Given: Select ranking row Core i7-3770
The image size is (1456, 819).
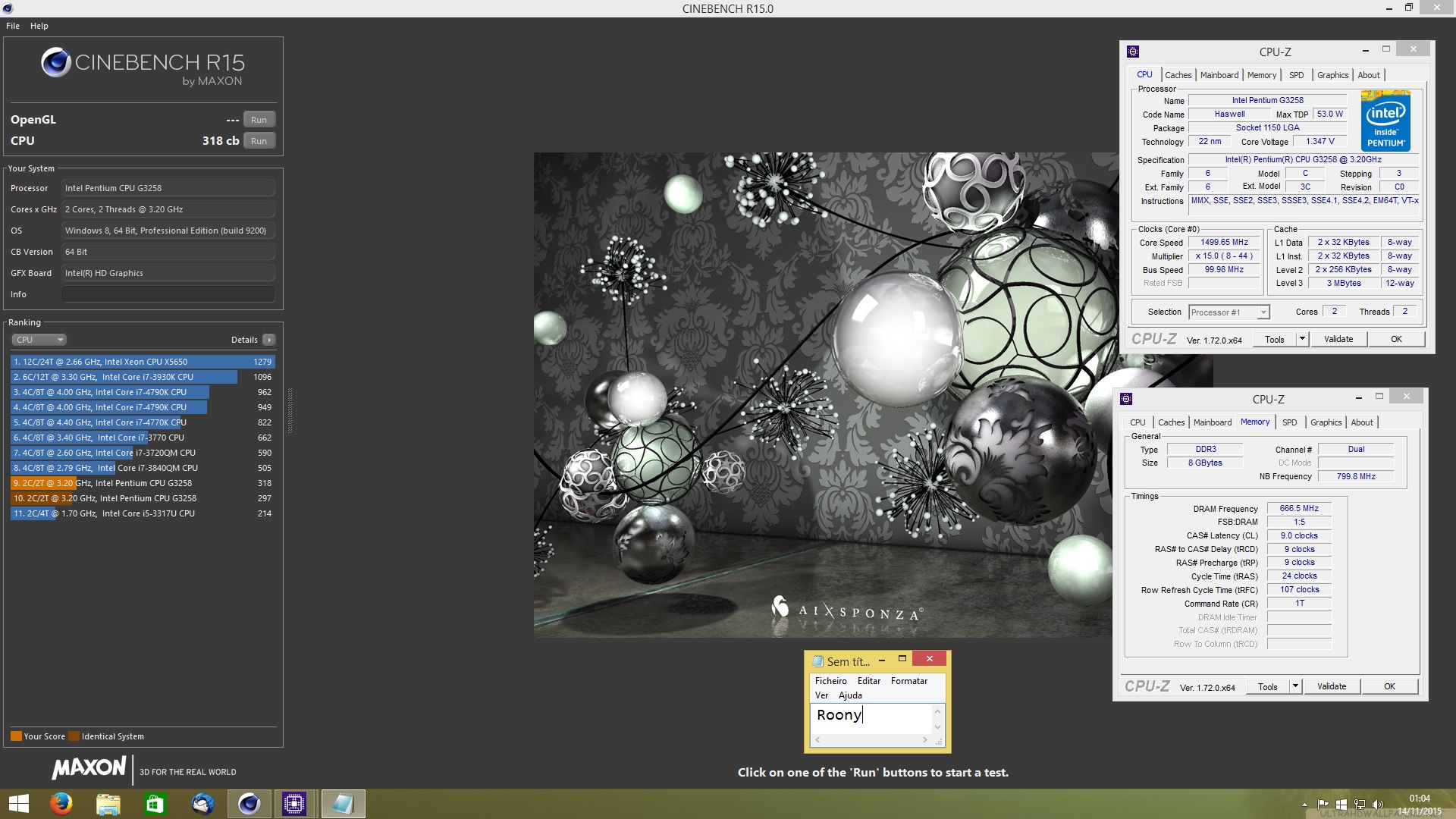Looking at the screenshot, I should tap(143, 438).
